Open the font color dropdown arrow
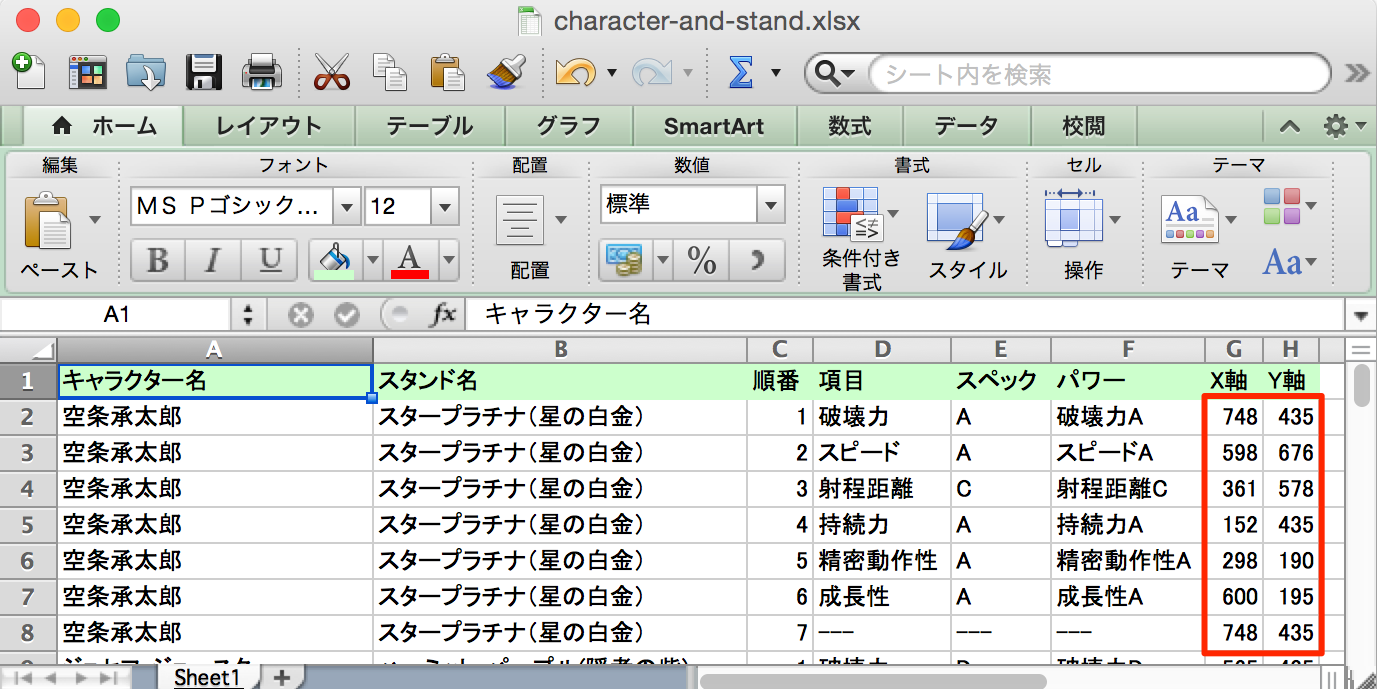Screen dimensions: 1377x689 (447, 261)
